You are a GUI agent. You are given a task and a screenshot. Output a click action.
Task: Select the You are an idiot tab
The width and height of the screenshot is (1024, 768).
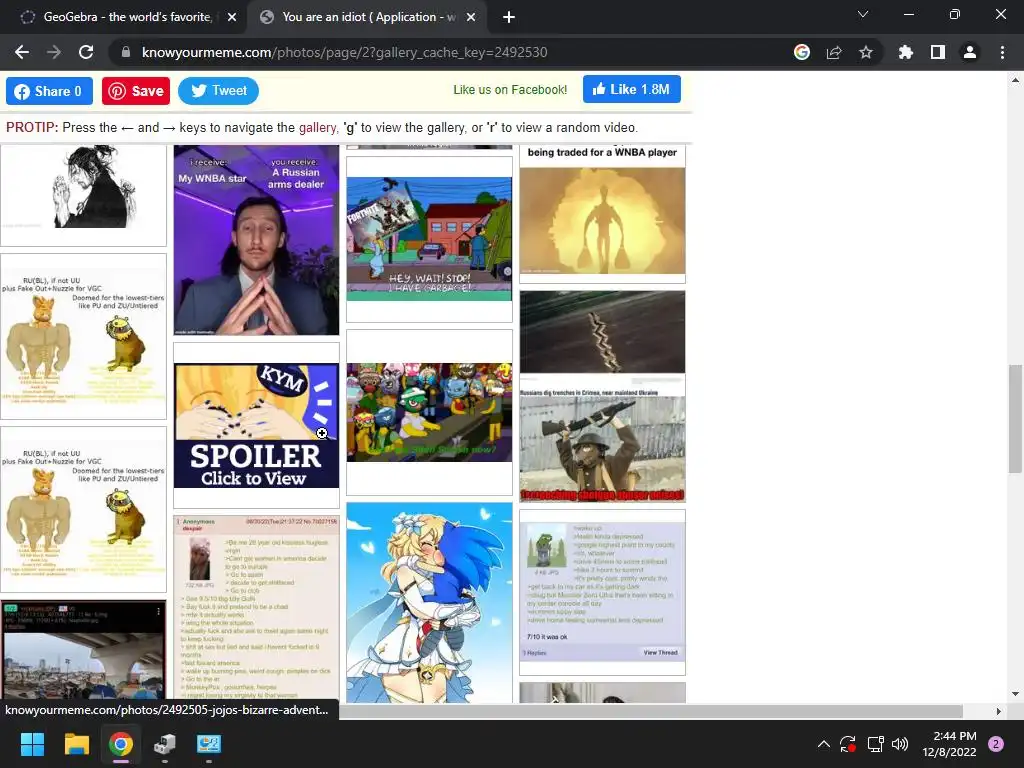click(366, 17)
